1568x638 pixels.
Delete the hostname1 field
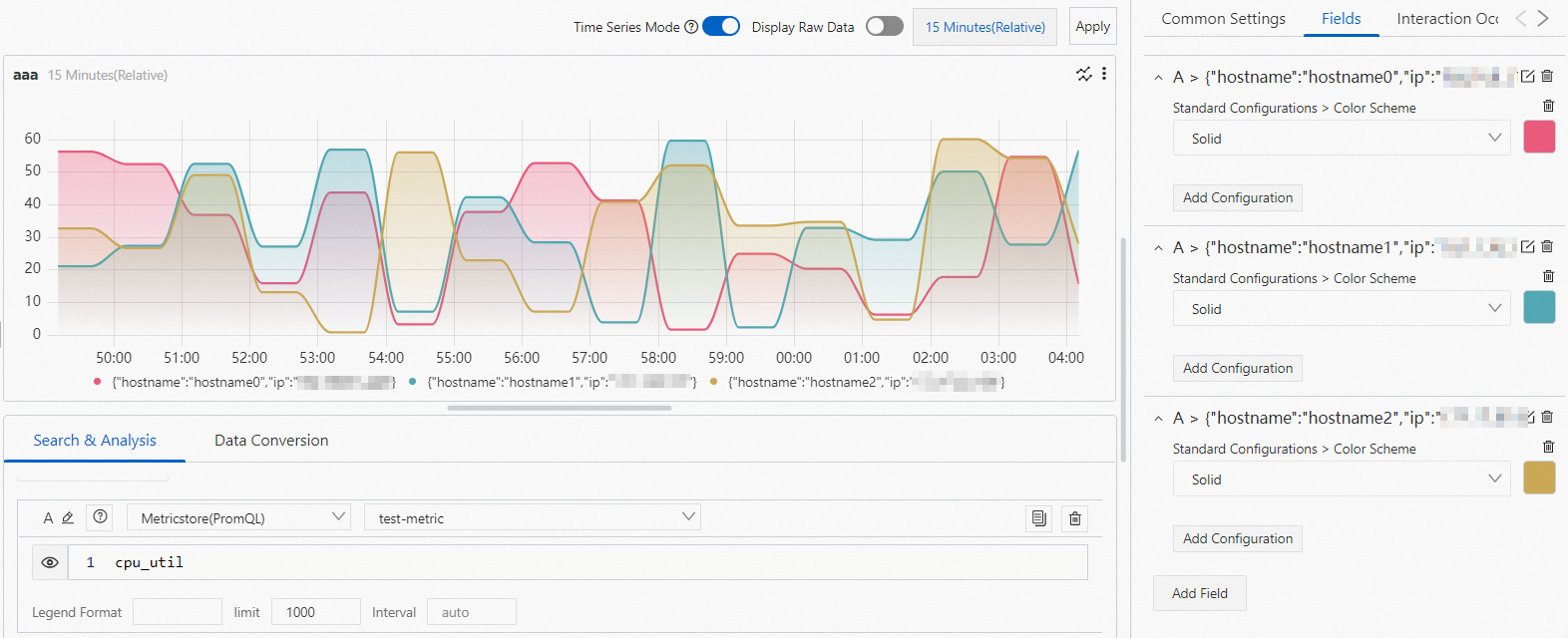click(x=1547, y=247)
